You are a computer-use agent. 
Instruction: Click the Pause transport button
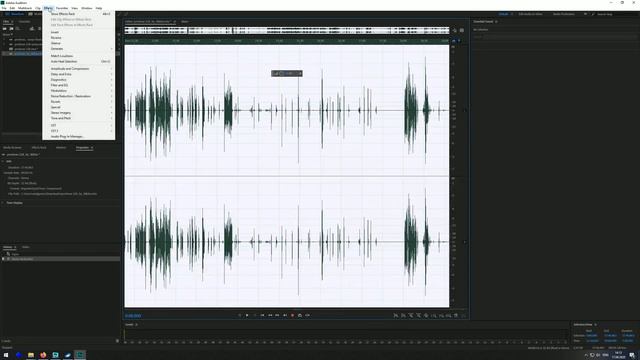tap(255, 315)
